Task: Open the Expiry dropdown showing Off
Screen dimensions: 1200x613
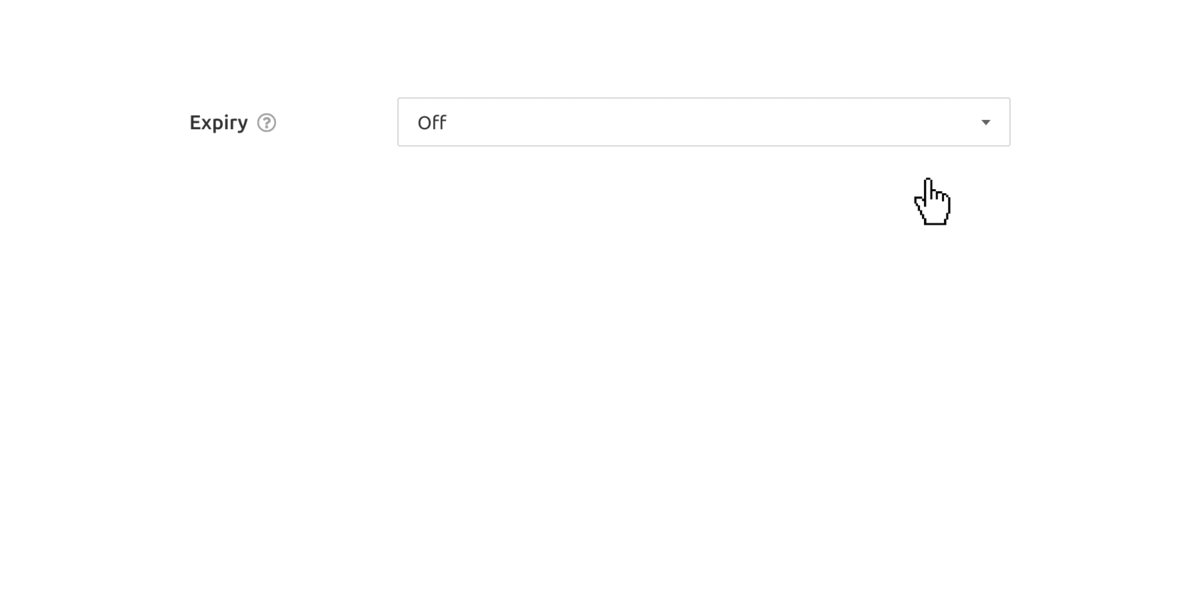Action: pos(704,122)
